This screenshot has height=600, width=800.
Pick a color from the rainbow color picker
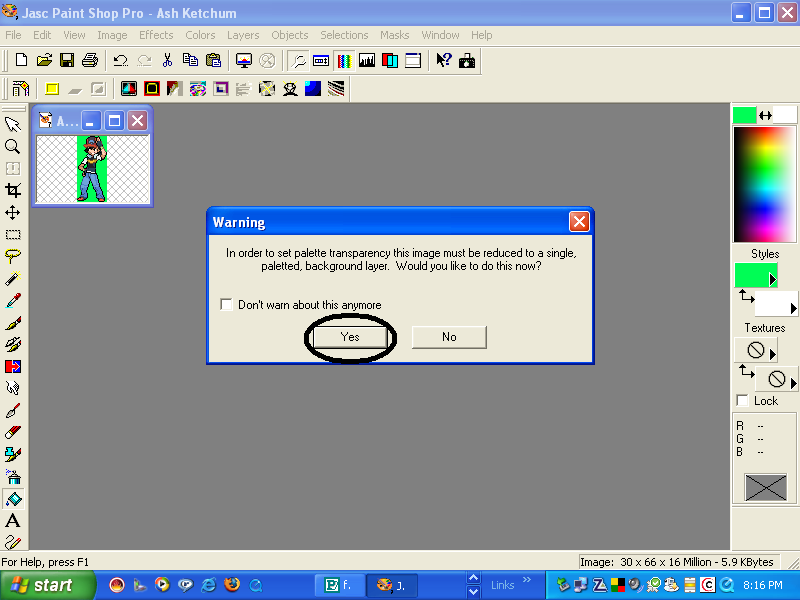click(x=764, y=184)
